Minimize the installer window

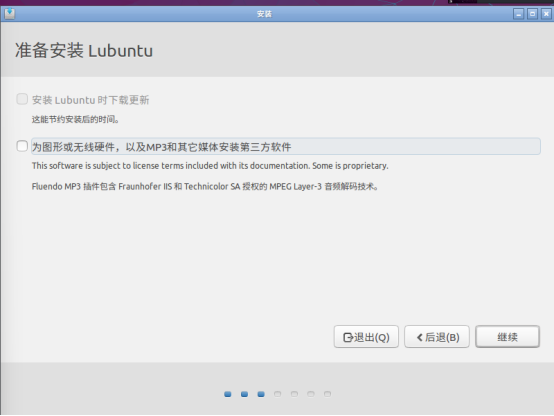point(518,14)
